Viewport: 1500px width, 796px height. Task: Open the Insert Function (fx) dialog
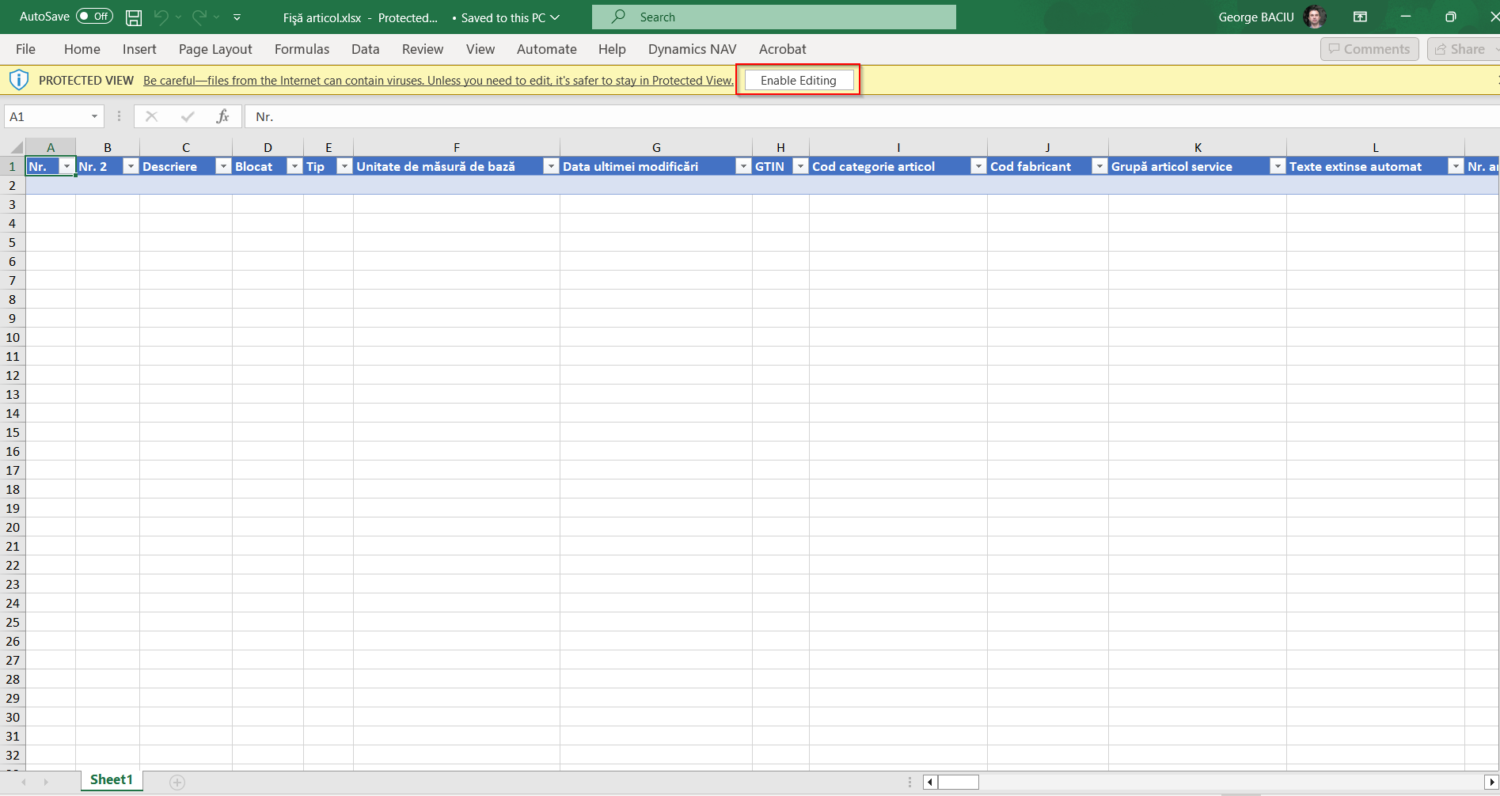coord(223,116)
